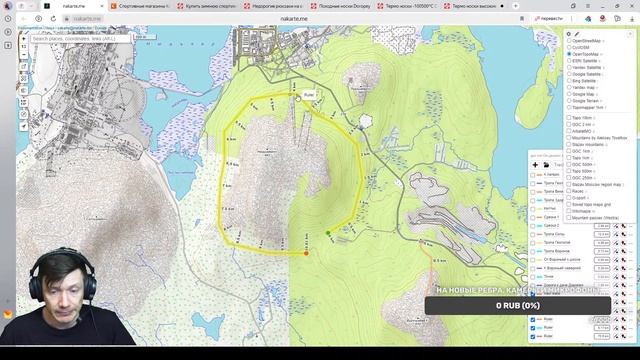Click edit icon for Срезки 2 track

coord(616,226)
